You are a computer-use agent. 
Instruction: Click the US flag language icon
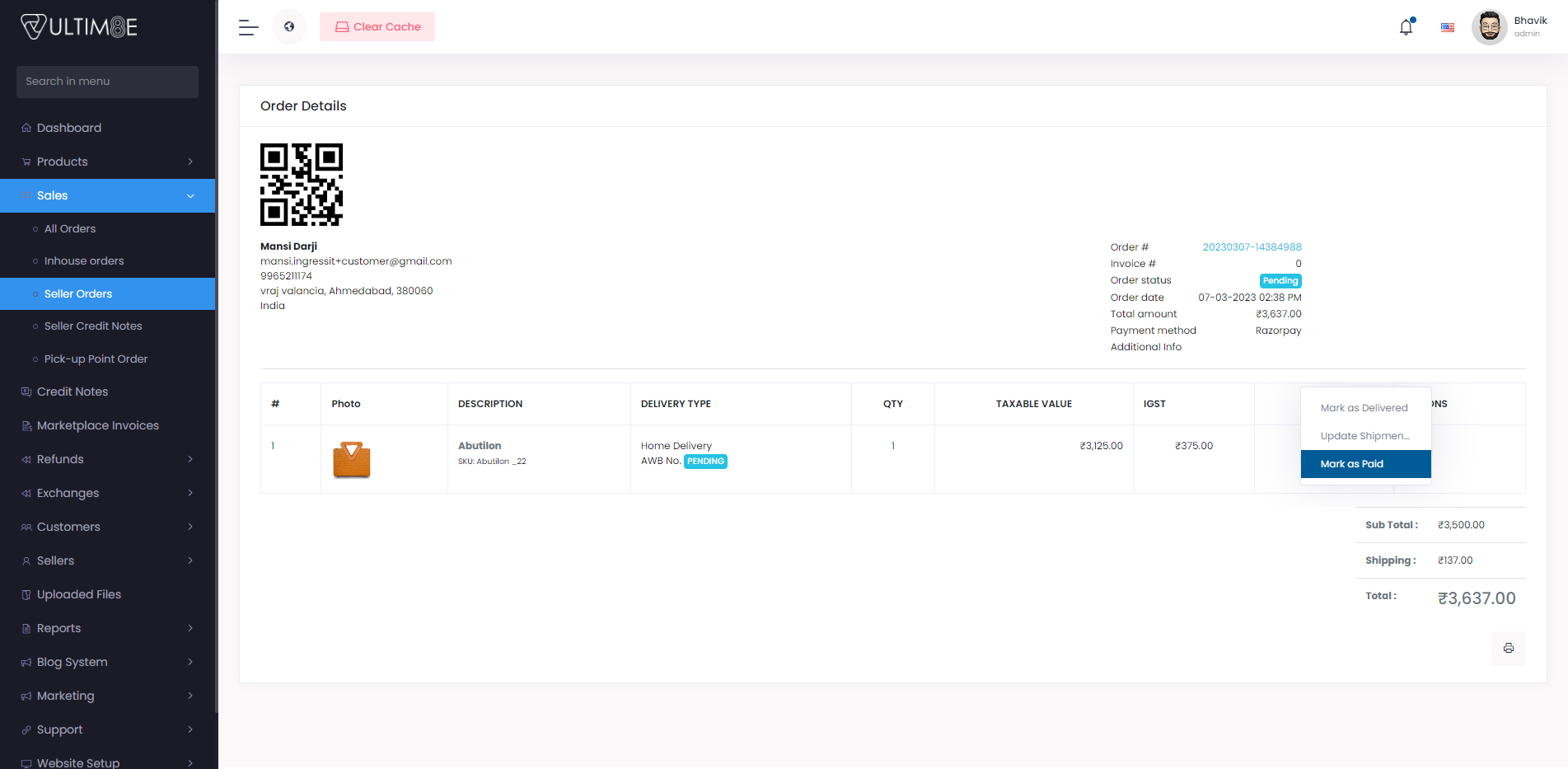pyautogui.click(x=1447, y=27)
